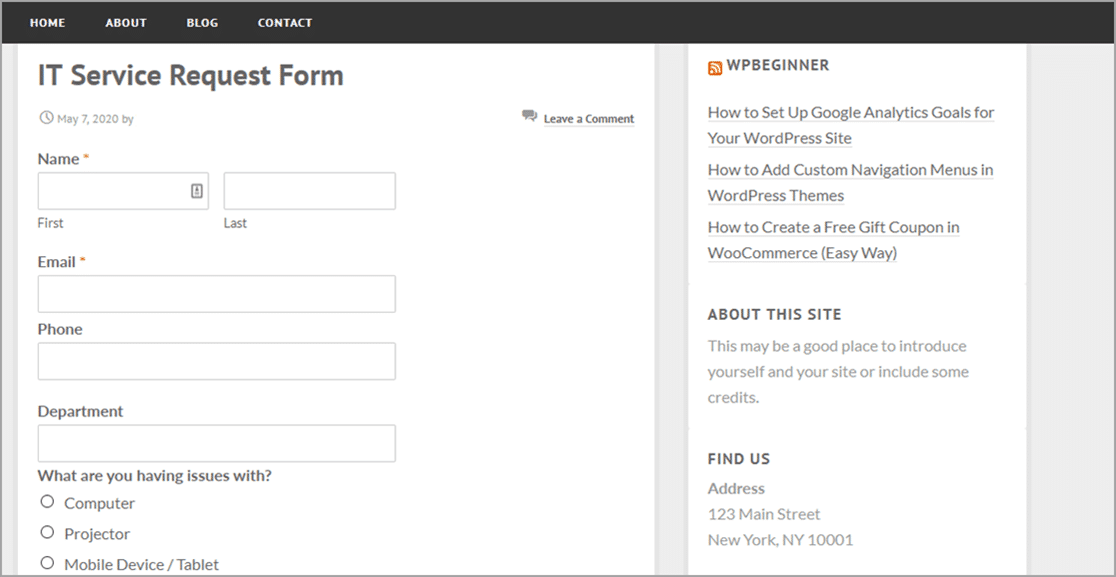
Task: Click the contact card autofill icon
Action: click(x=197, y=191)
